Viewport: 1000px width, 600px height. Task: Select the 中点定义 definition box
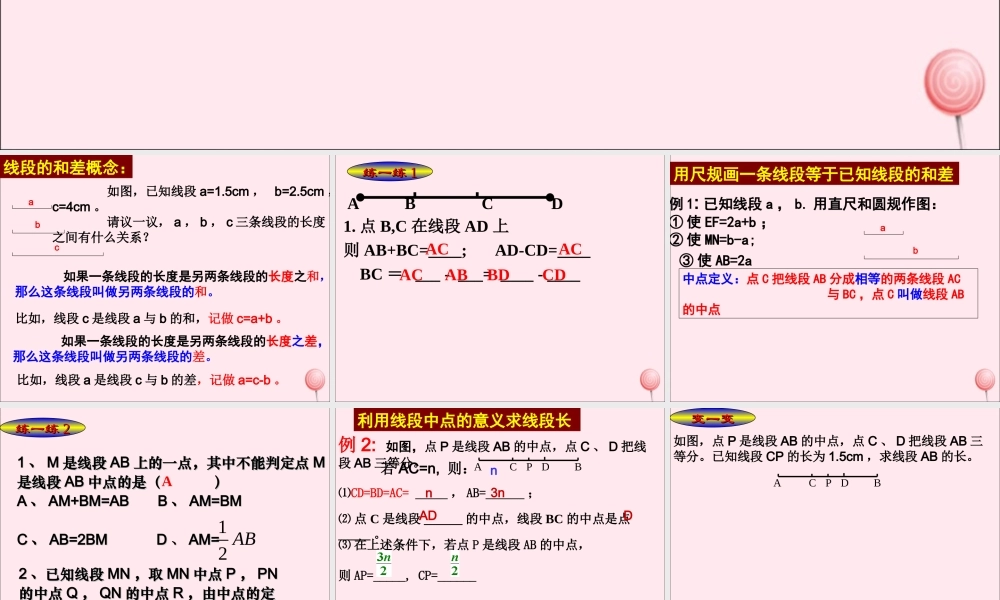pyautogui.click(x=828, y=293)
